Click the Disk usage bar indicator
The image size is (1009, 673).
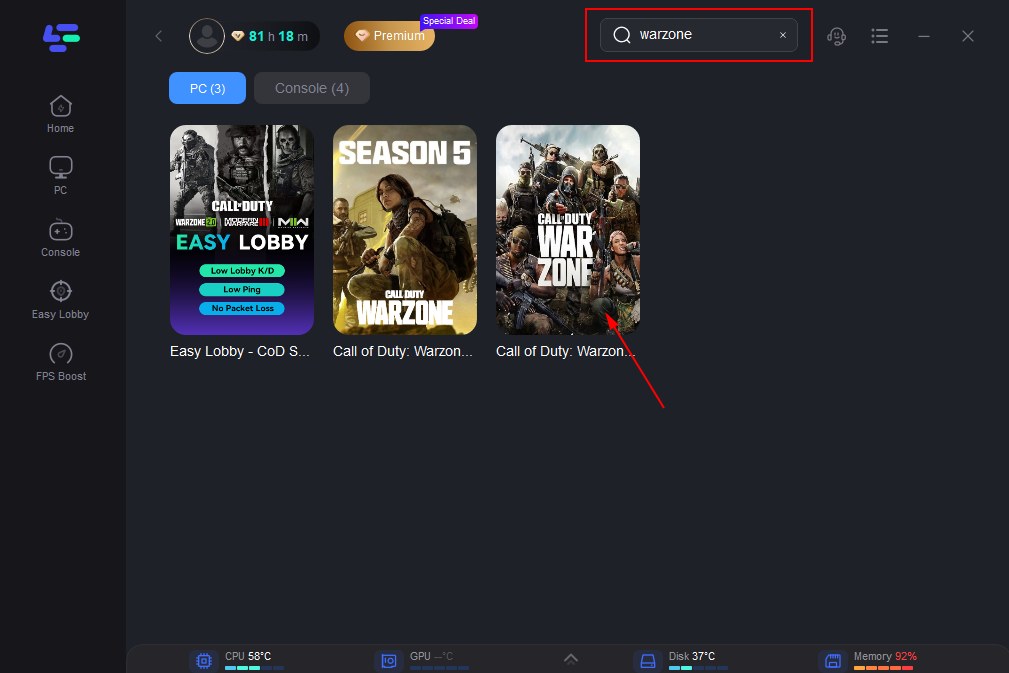[698, 668]
